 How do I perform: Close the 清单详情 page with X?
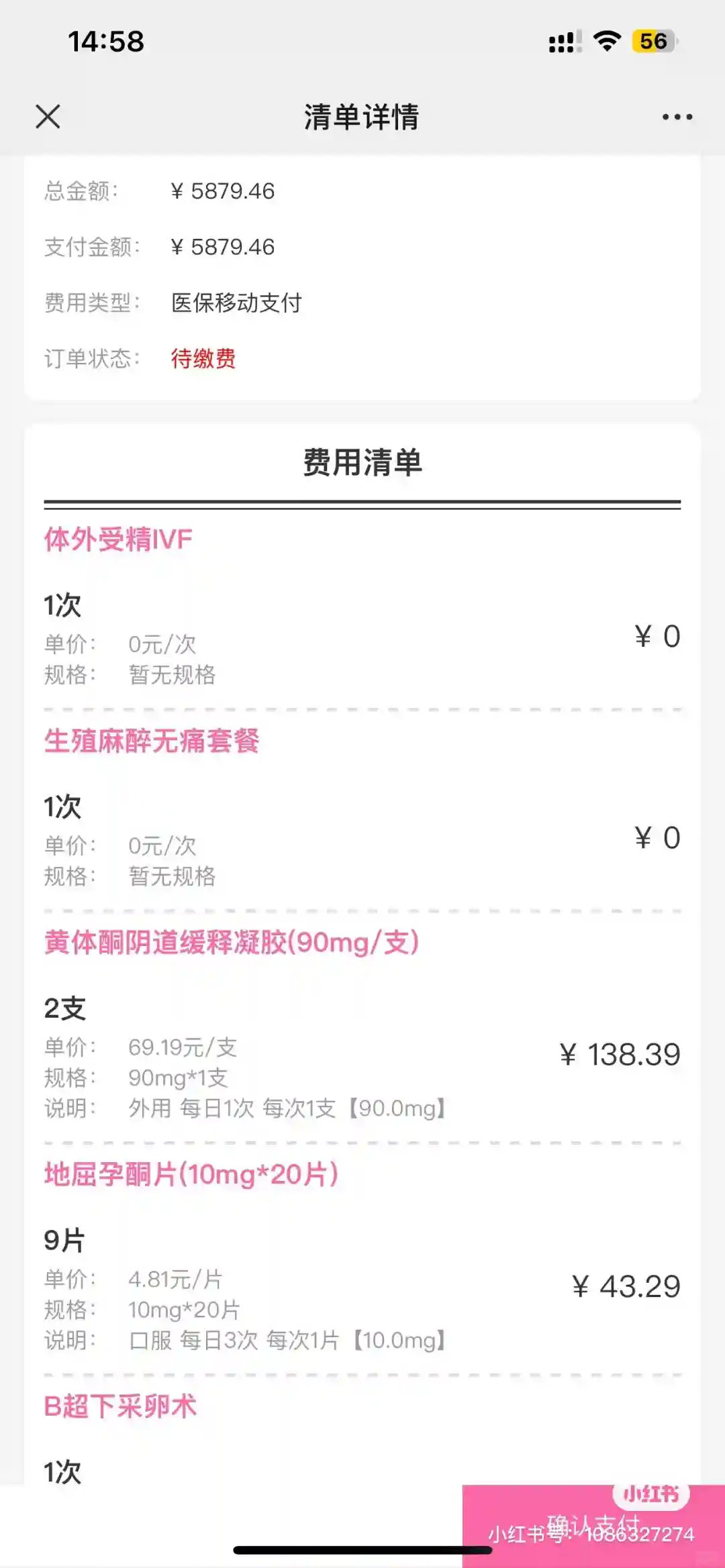click(x=48, y=117)
